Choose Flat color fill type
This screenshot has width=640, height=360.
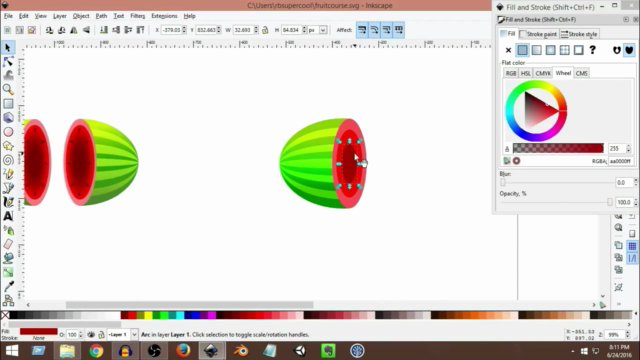[522, 50]
